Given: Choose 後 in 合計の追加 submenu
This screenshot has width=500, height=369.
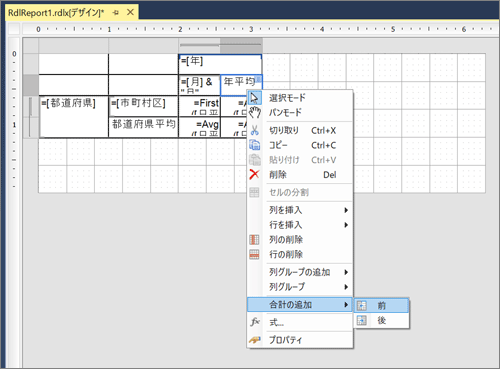Looking at the screenshot, I should tap(381, 320).
